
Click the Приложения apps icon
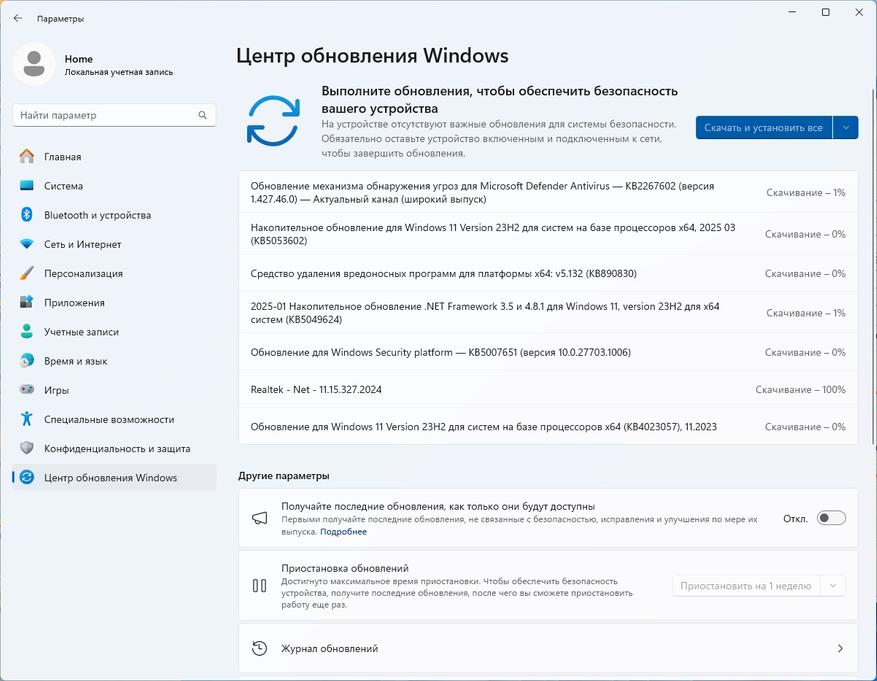pyautogui.click(x=27, y=302)
